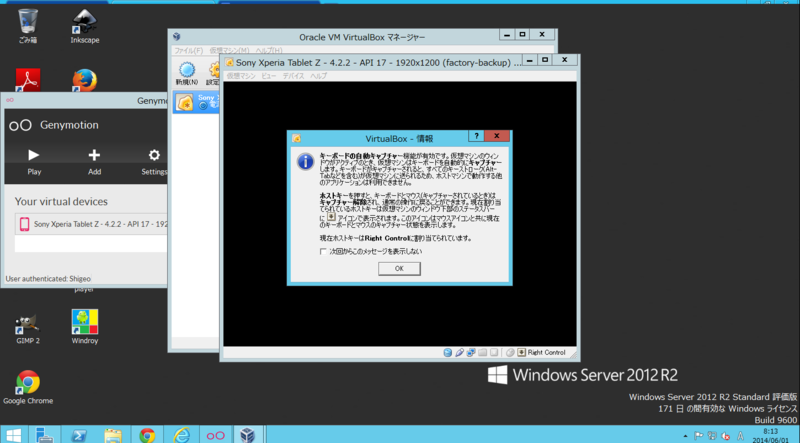Click the Action Center flag tray icon
This screenshot has width=800, height=443.
698,436
